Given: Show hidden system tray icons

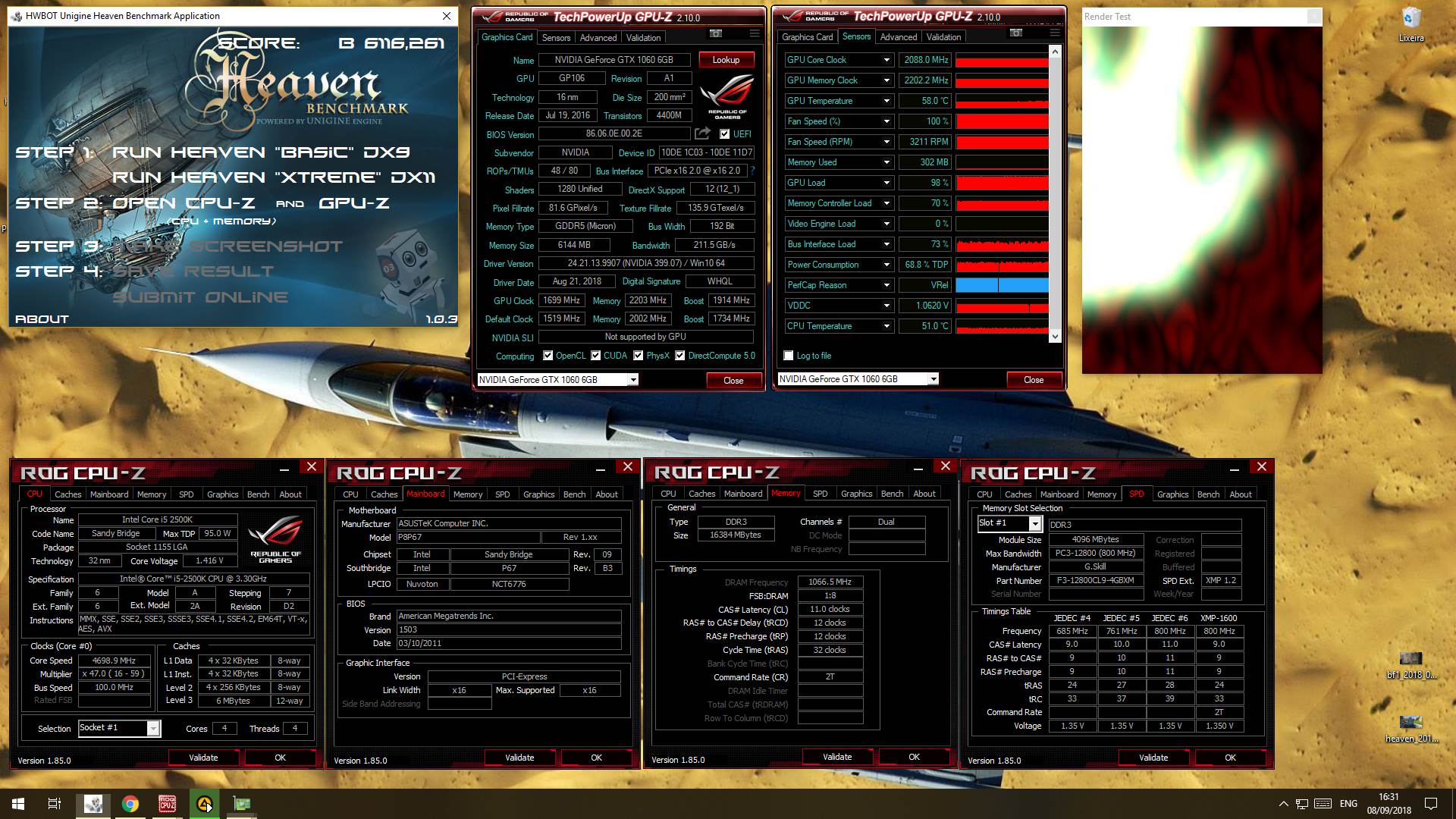Looking at the screenshot, I should tap(1283, 804).
